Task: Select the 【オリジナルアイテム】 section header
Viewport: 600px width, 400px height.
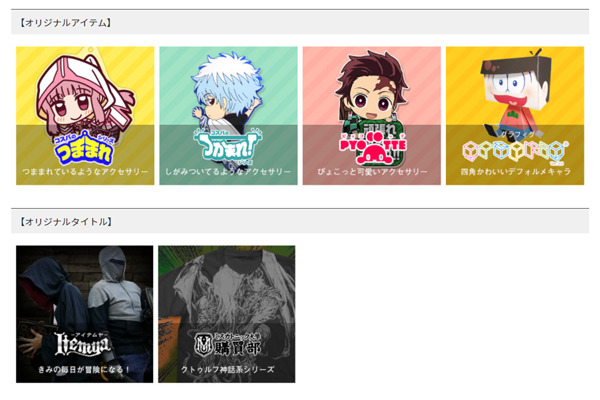Action: point(300,23)
